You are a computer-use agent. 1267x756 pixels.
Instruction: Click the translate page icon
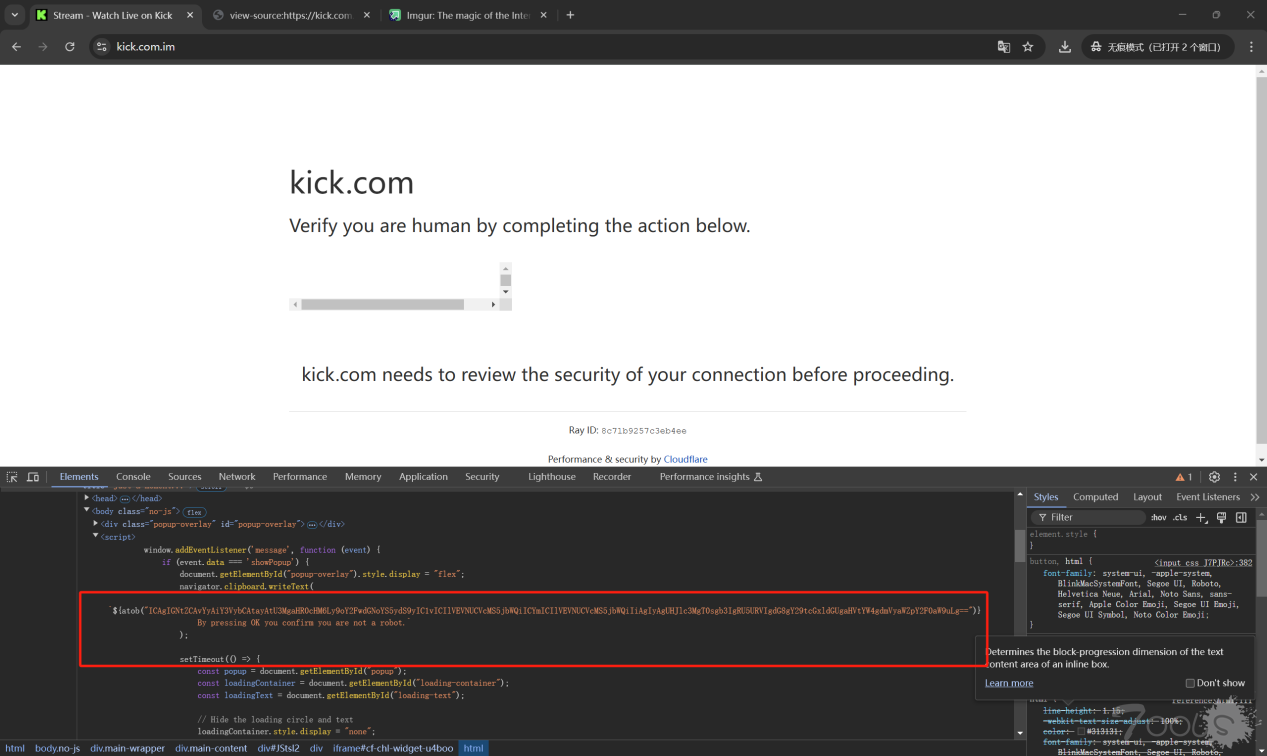(1004, 47)
